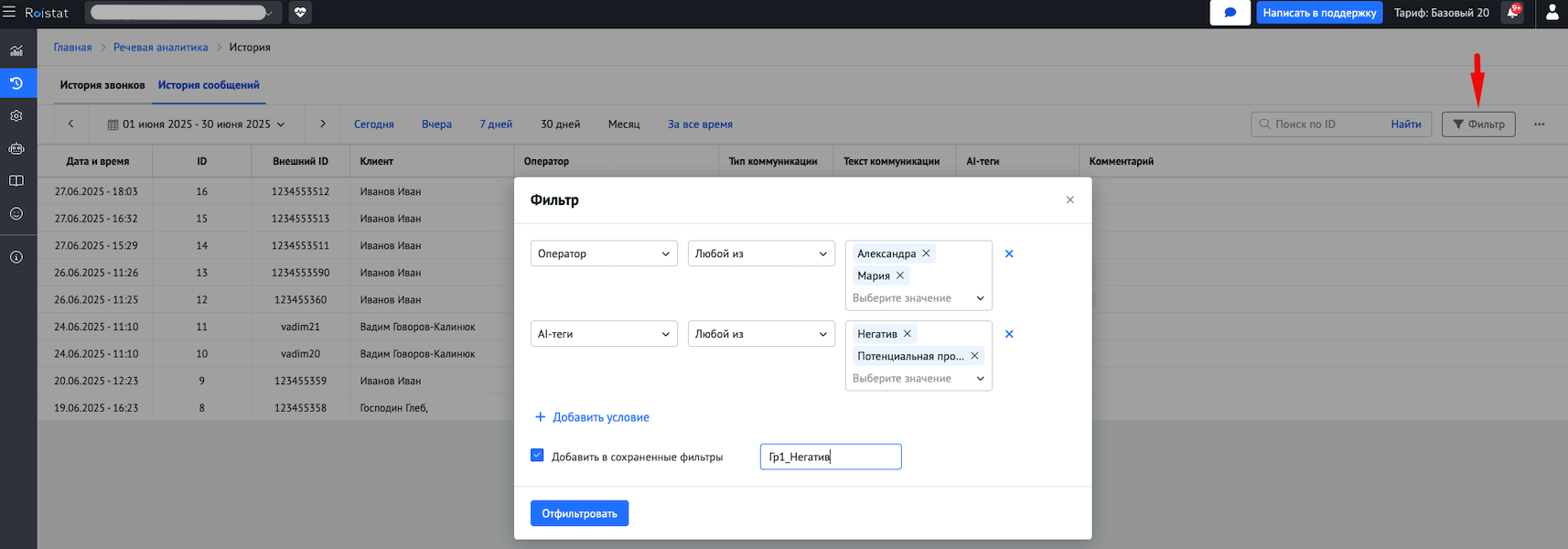This screenshot has width=1568, height=549.
Task: Open the hamburger main menu
Action: [x=9, y=13]
